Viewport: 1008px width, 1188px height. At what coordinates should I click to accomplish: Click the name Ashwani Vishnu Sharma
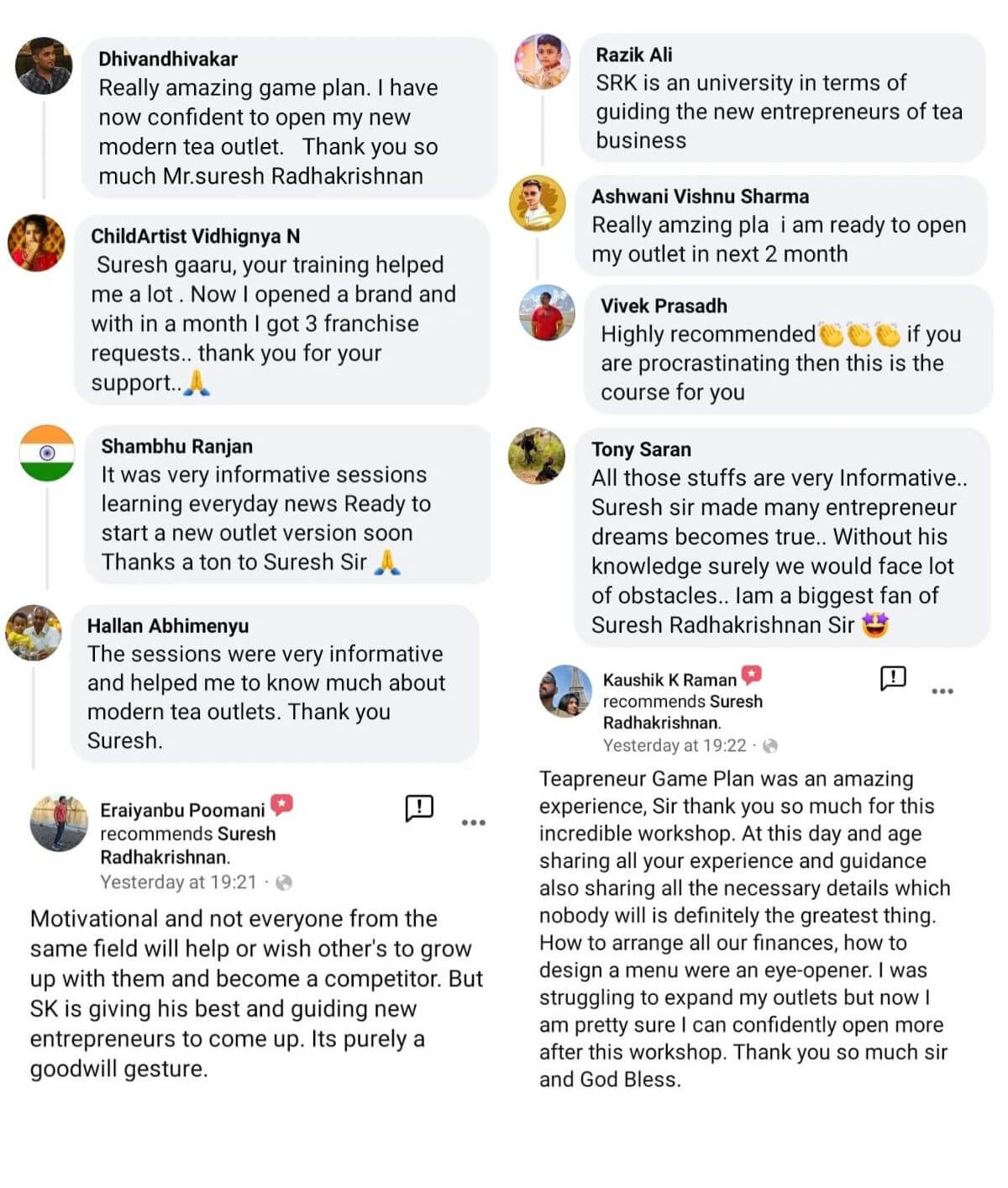[x=701, y=197]
